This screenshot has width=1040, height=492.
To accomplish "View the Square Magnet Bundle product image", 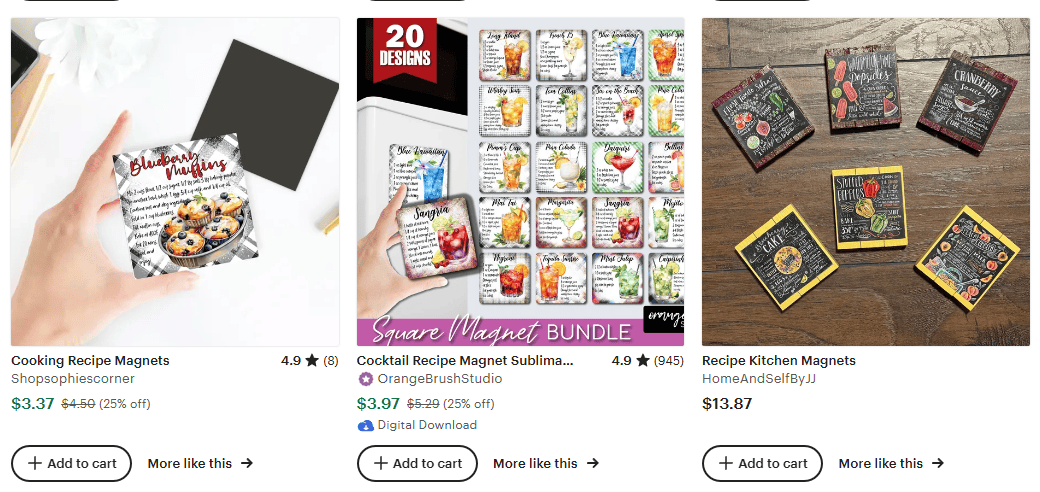I will 521,182.
